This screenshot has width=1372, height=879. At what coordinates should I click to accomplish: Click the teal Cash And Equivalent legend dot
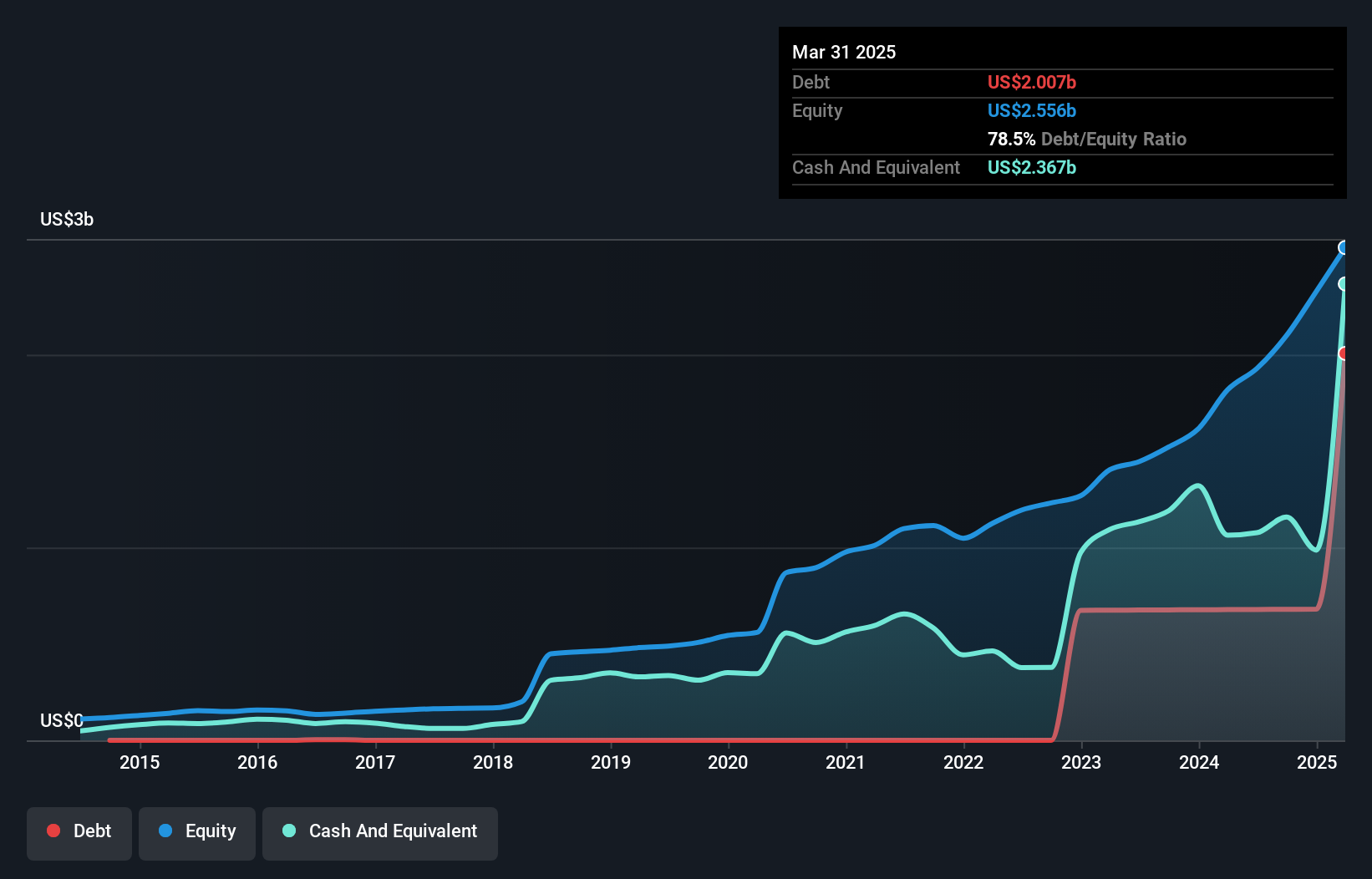(289, 831)
